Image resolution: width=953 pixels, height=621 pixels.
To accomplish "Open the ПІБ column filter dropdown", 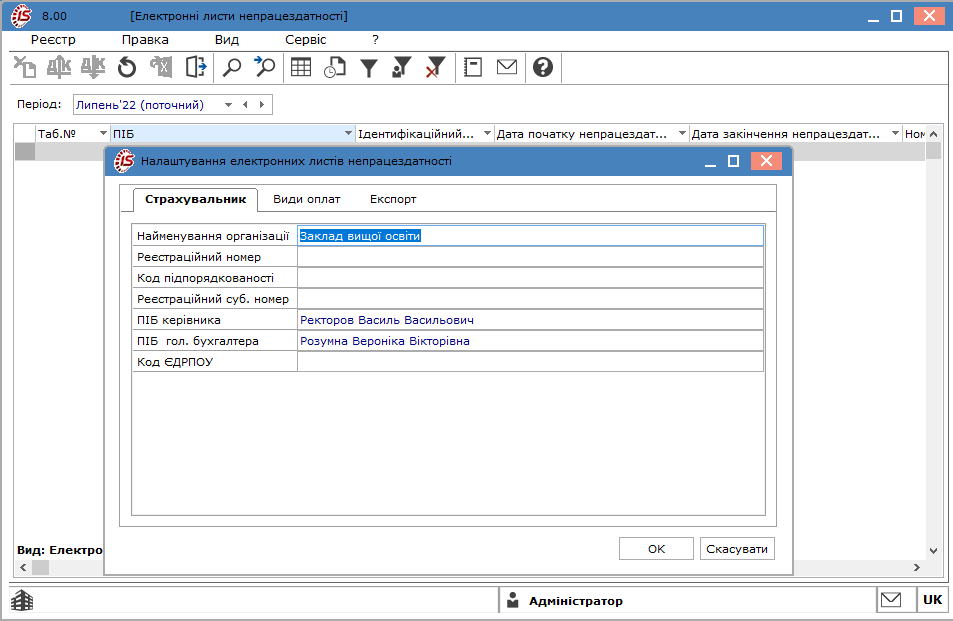I will click(348, 133).
